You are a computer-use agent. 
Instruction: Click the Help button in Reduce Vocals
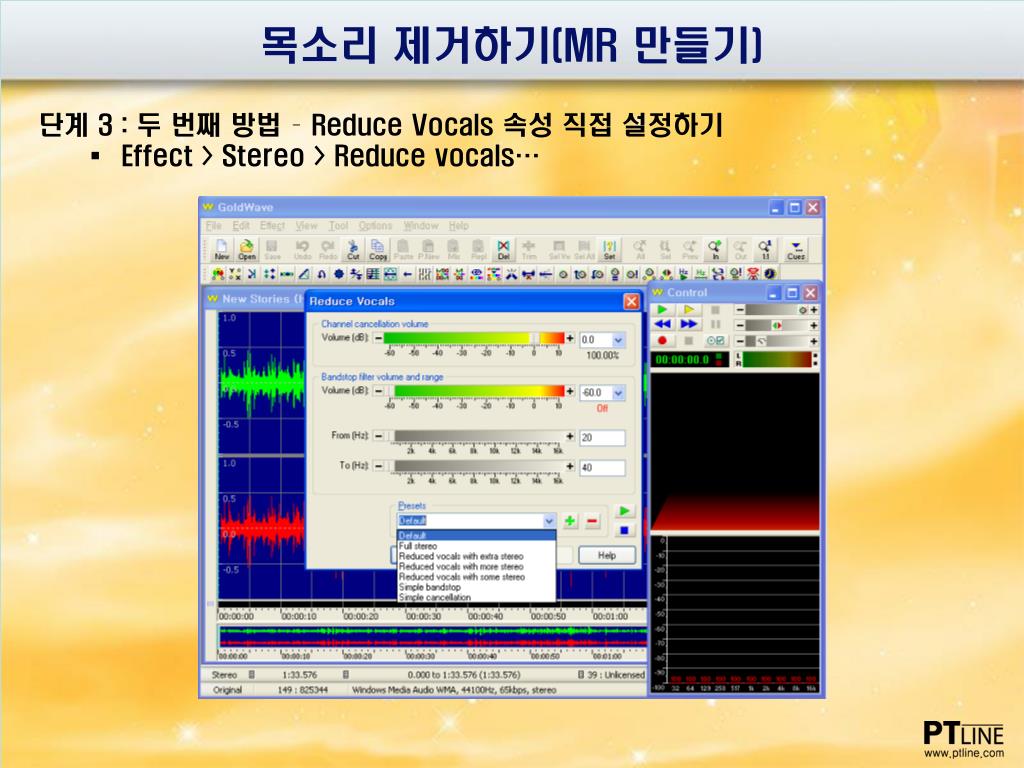[607, 555]
